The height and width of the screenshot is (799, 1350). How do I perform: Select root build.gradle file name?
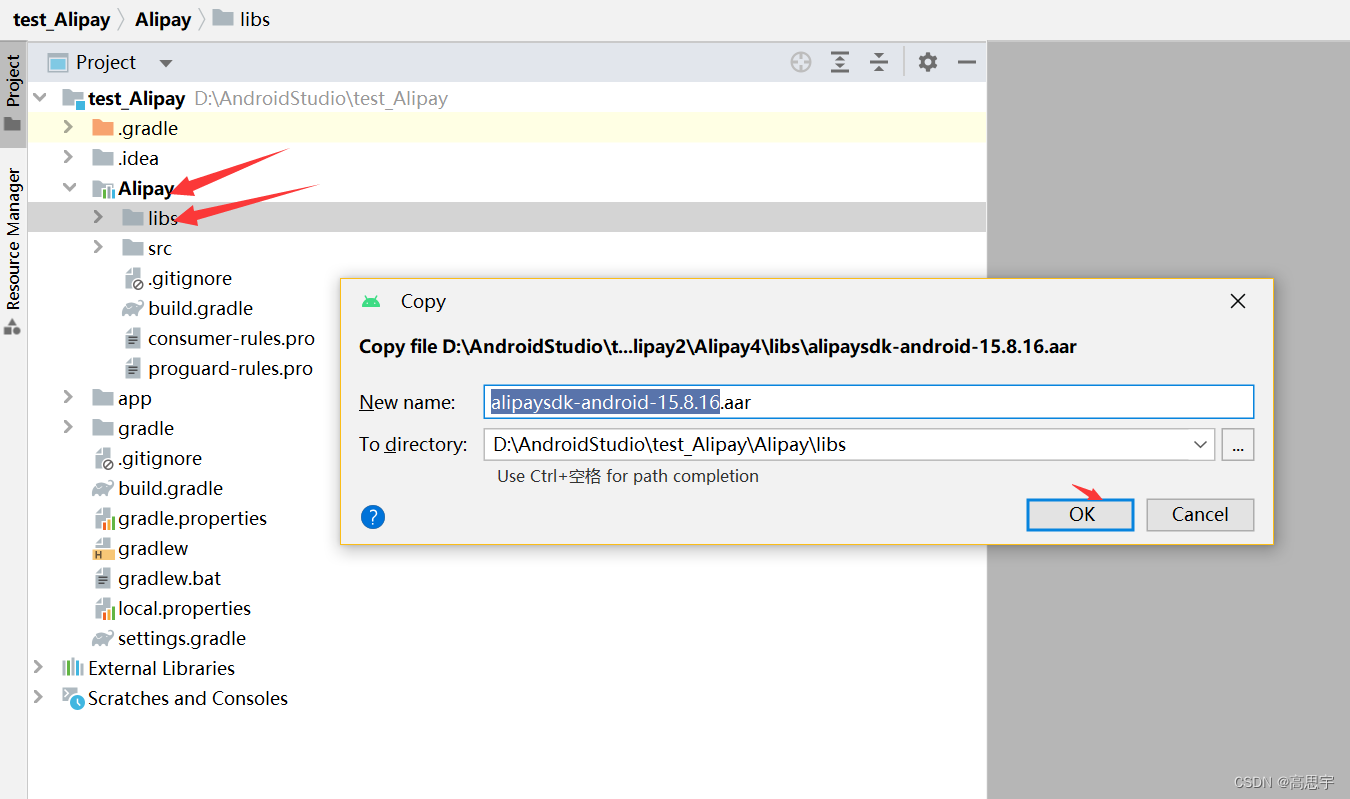click(x=170, y=488)
